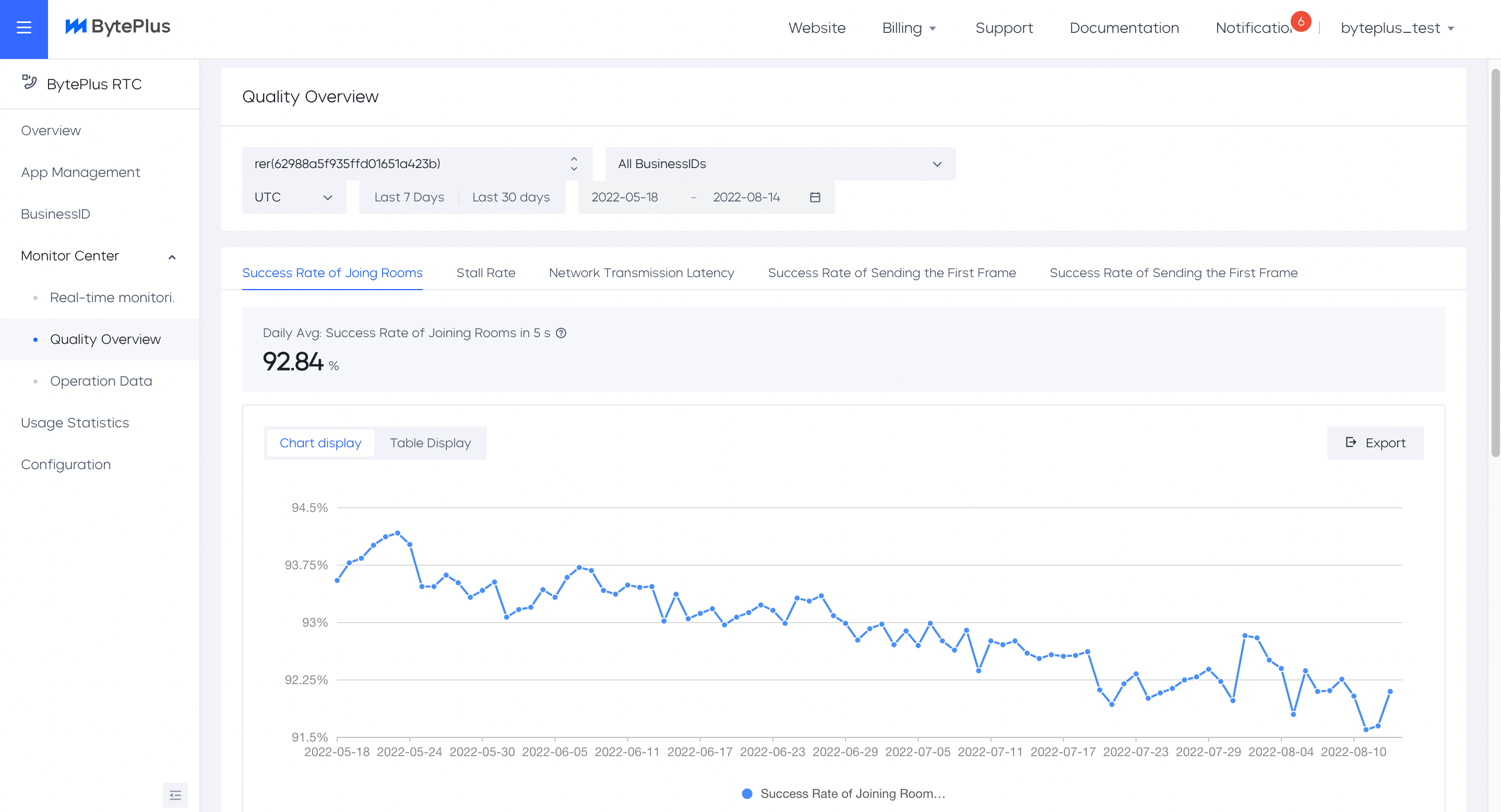Select the Last 7 Days range

(x=409, y=197)
